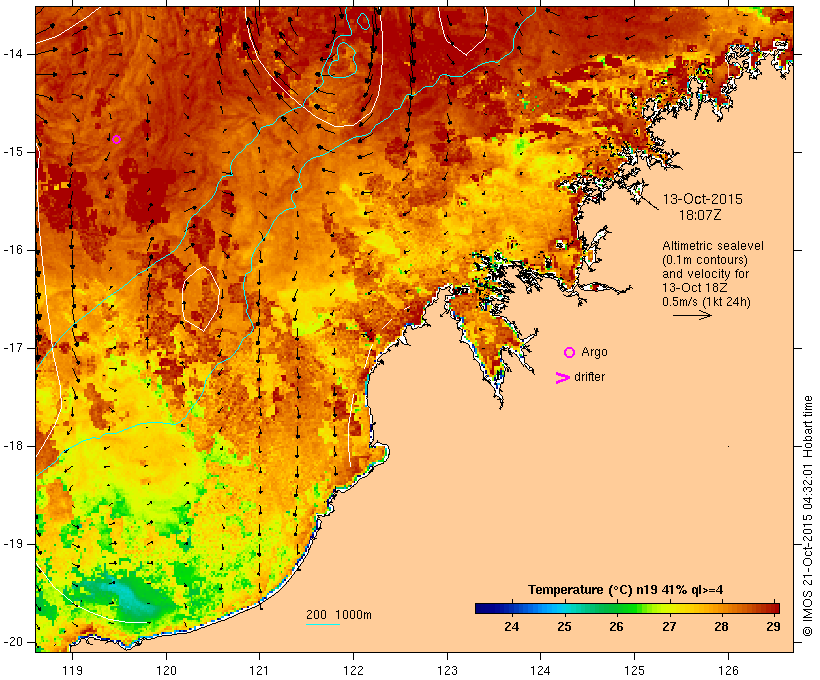Click colorbar label '28'

pyautogui.click(x=721, y=626)
